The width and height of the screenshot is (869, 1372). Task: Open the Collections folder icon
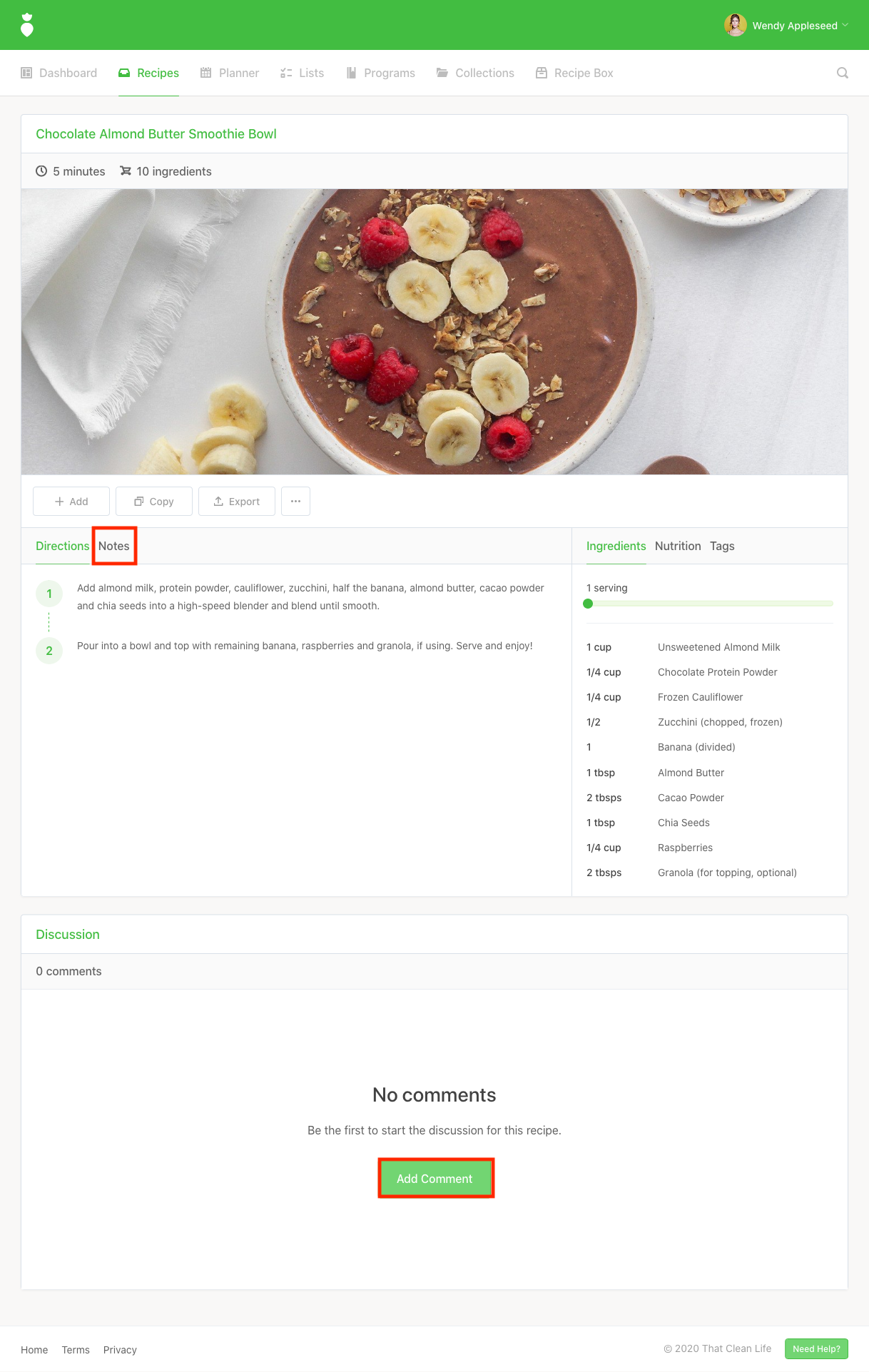(442, 73)
